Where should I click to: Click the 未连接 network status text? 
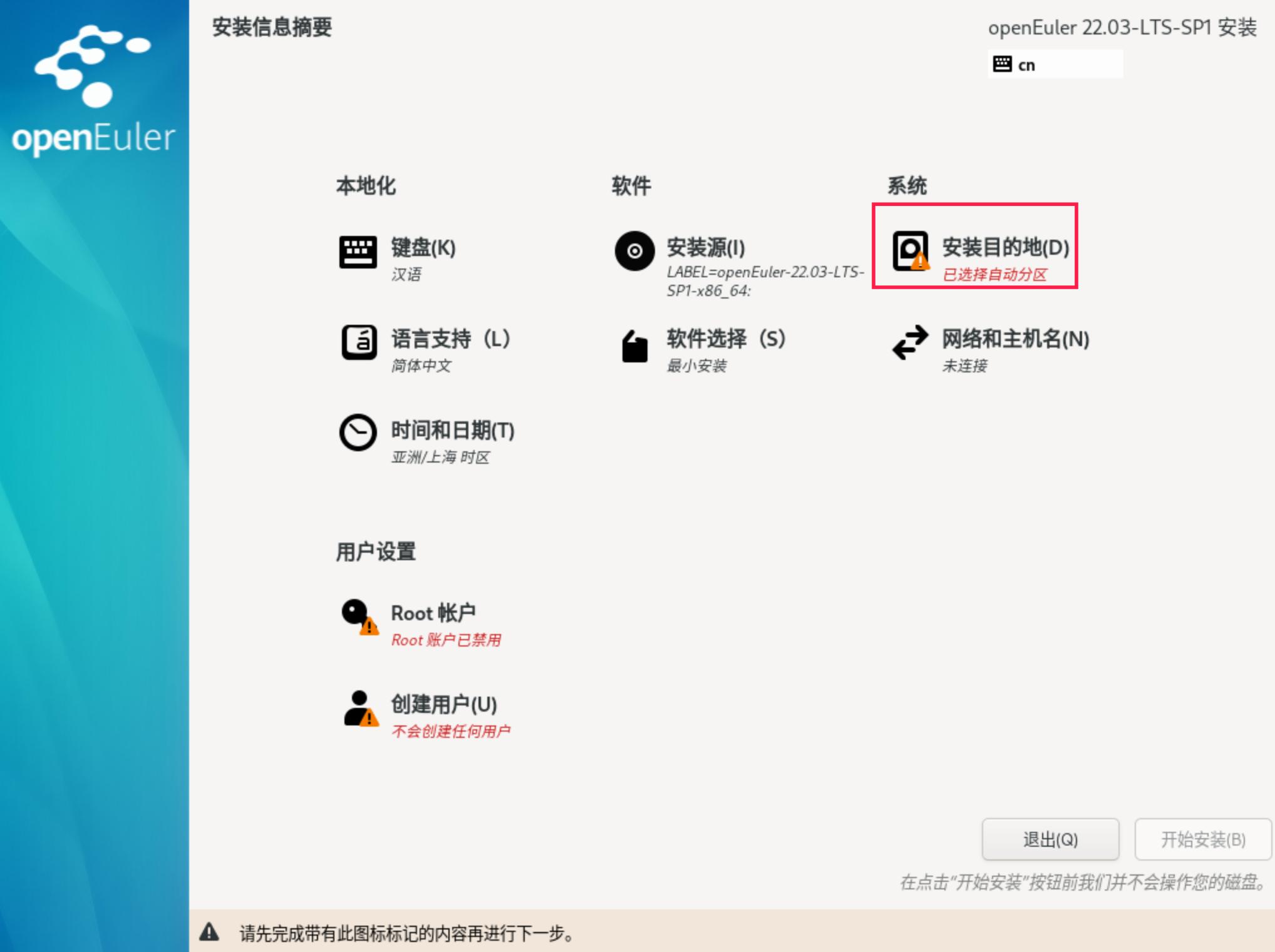[964, 366]
